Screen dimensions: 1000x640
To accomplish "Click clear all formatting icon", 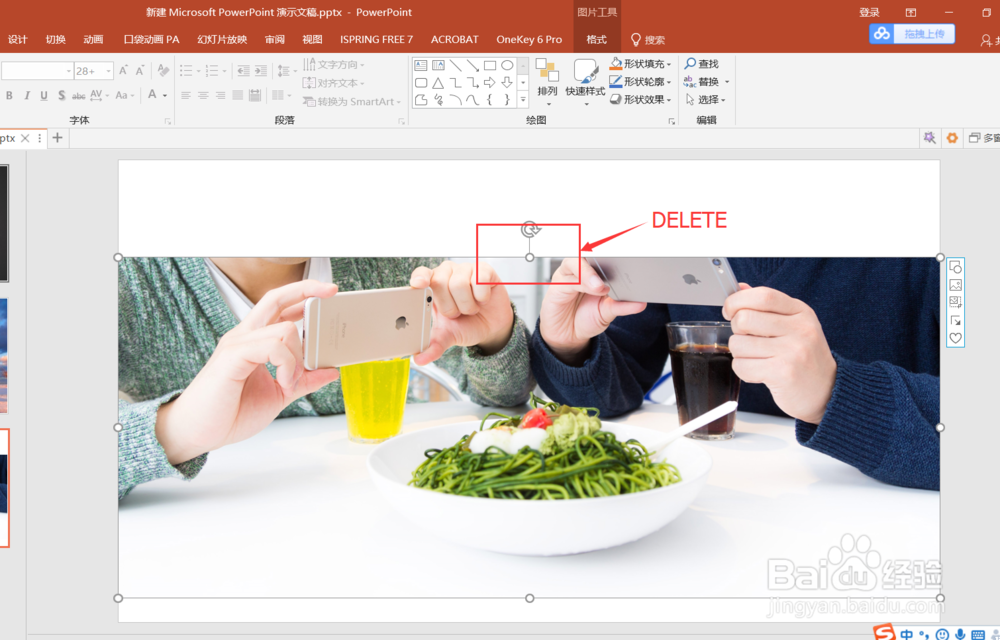I will coord(163,70).
